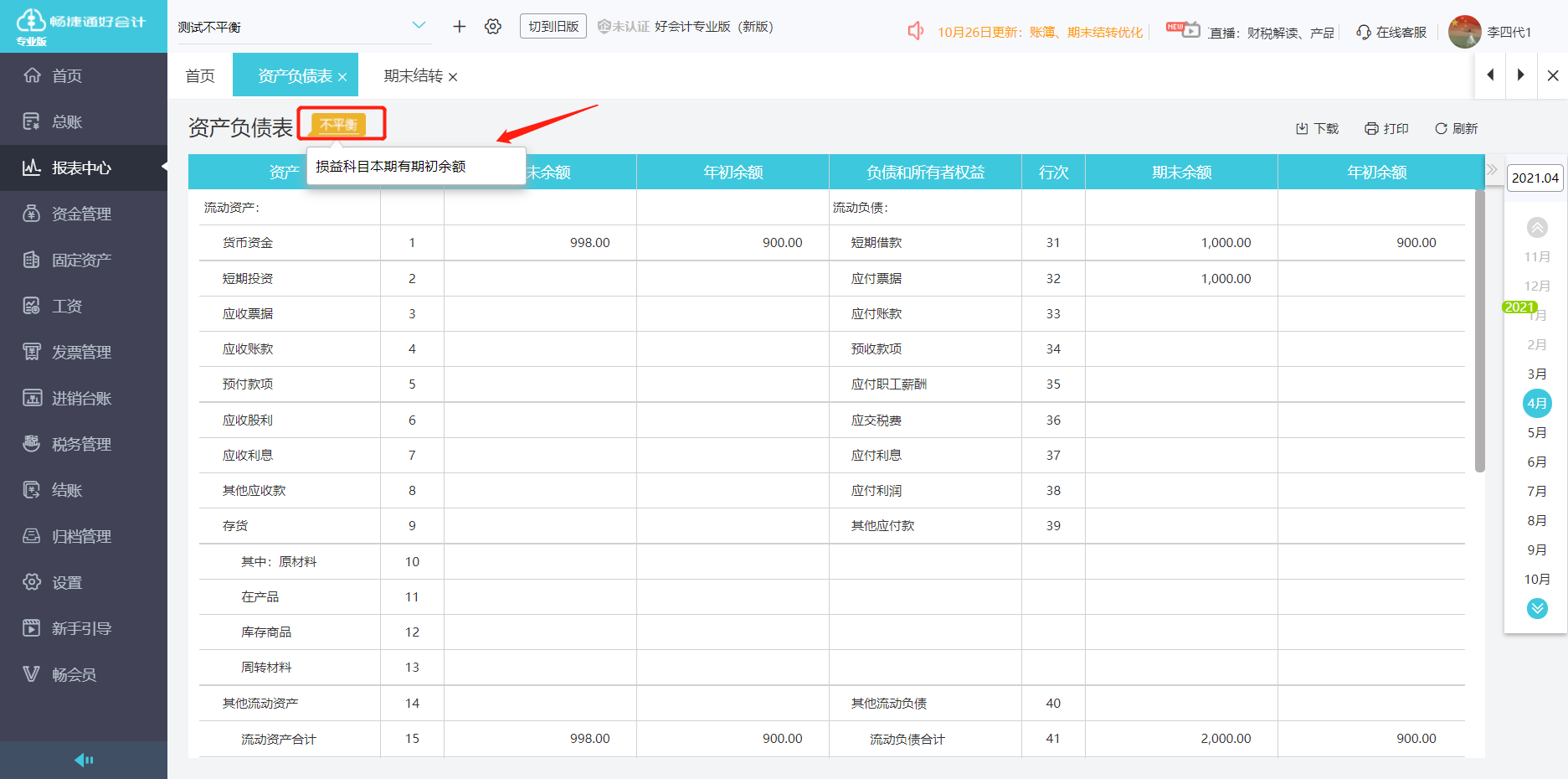Click the 切到旧版 button
The width and height of the screenshot is (1568, 779).
553,26
